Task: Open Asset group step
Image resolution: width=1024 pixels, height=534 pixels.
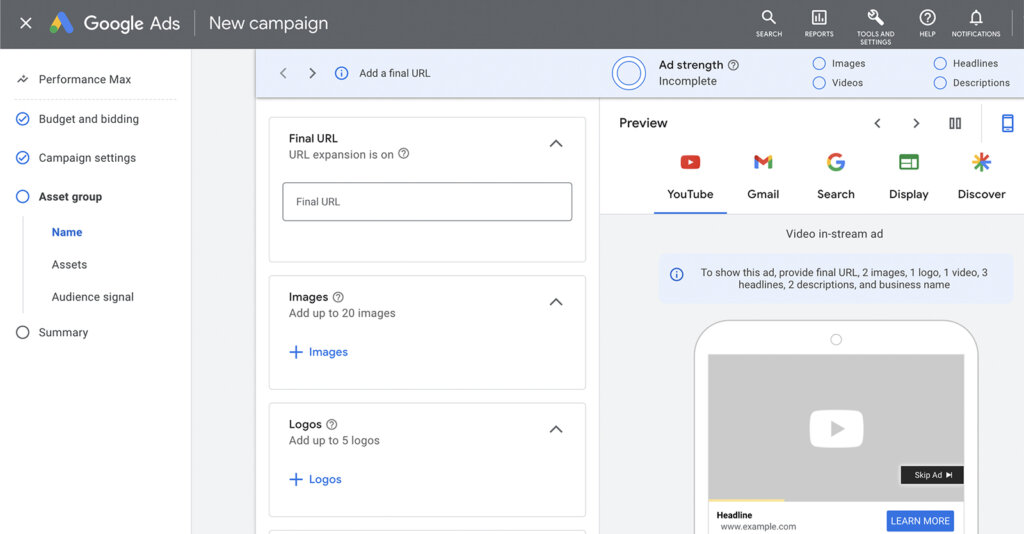Action: [x=70, y=196]
